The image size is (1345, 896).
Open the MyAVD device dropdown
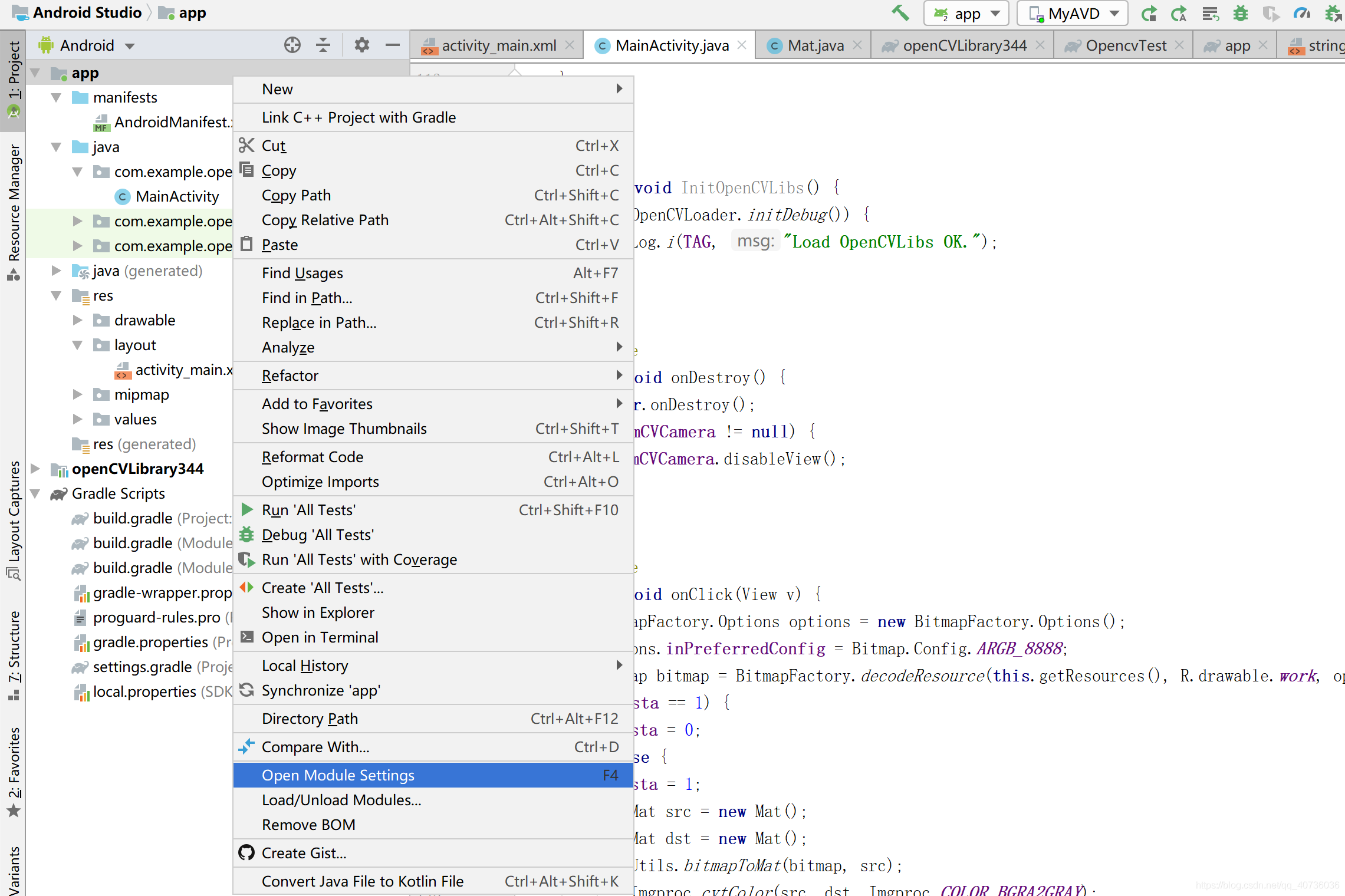tap(1073, 13)
